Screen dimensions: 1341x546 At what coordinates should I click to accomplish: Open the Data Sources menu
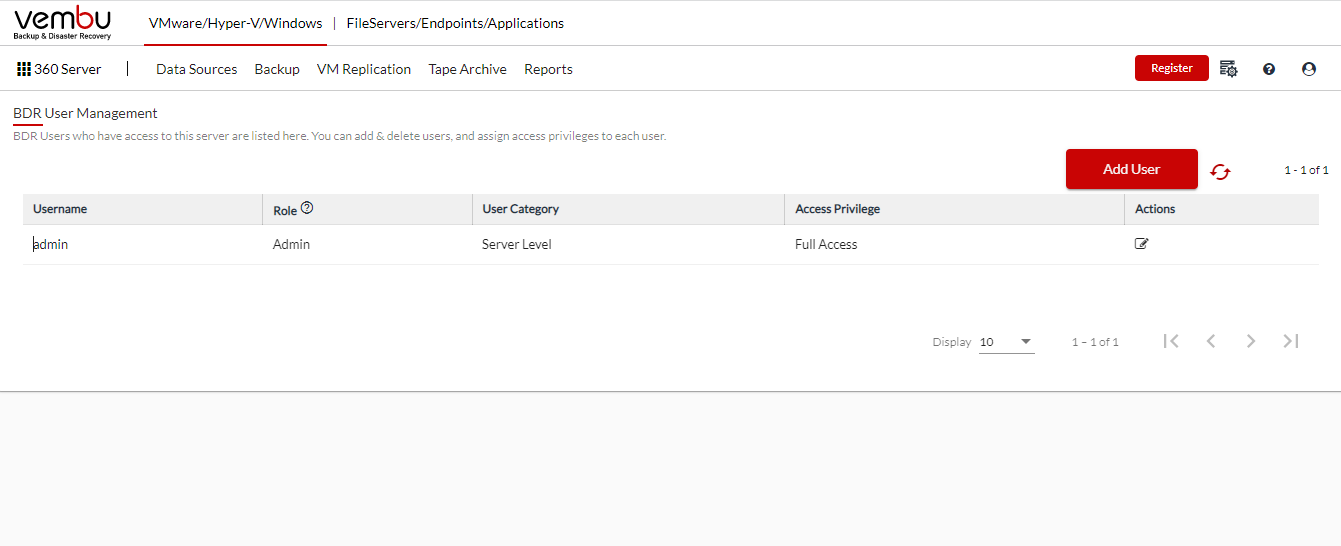point(197,69)
